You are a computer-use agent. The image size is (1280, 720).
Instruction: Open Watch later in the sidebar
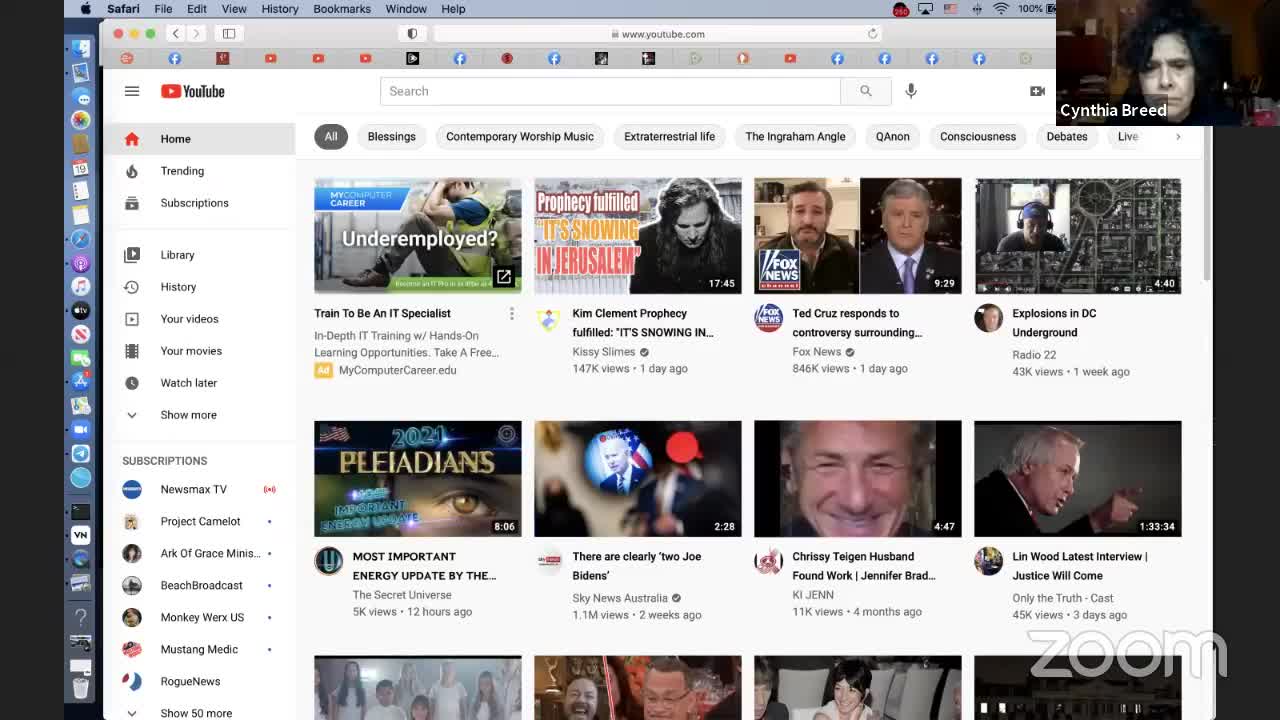(200, 383)
